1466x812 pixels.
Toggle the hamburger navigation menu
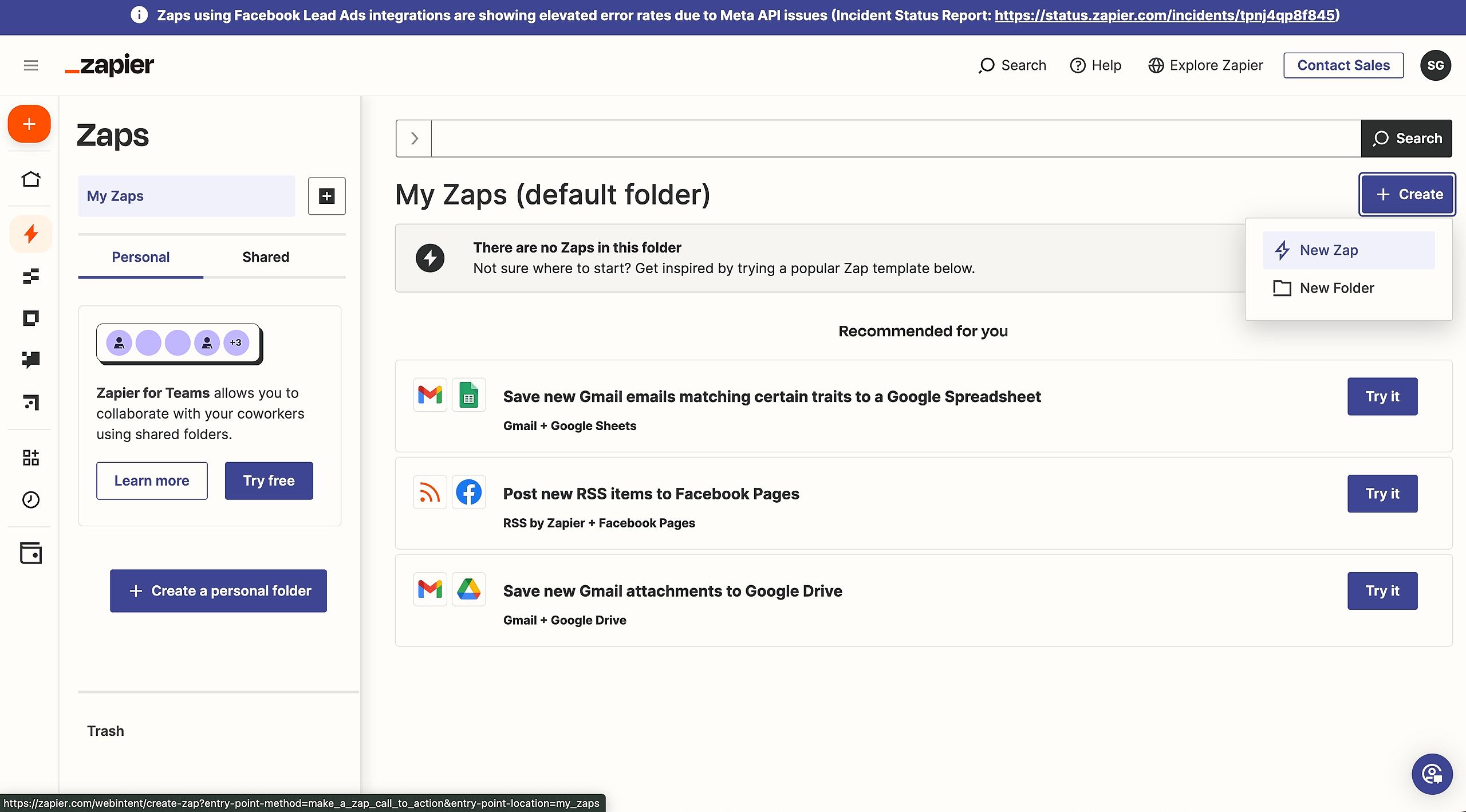31,65
